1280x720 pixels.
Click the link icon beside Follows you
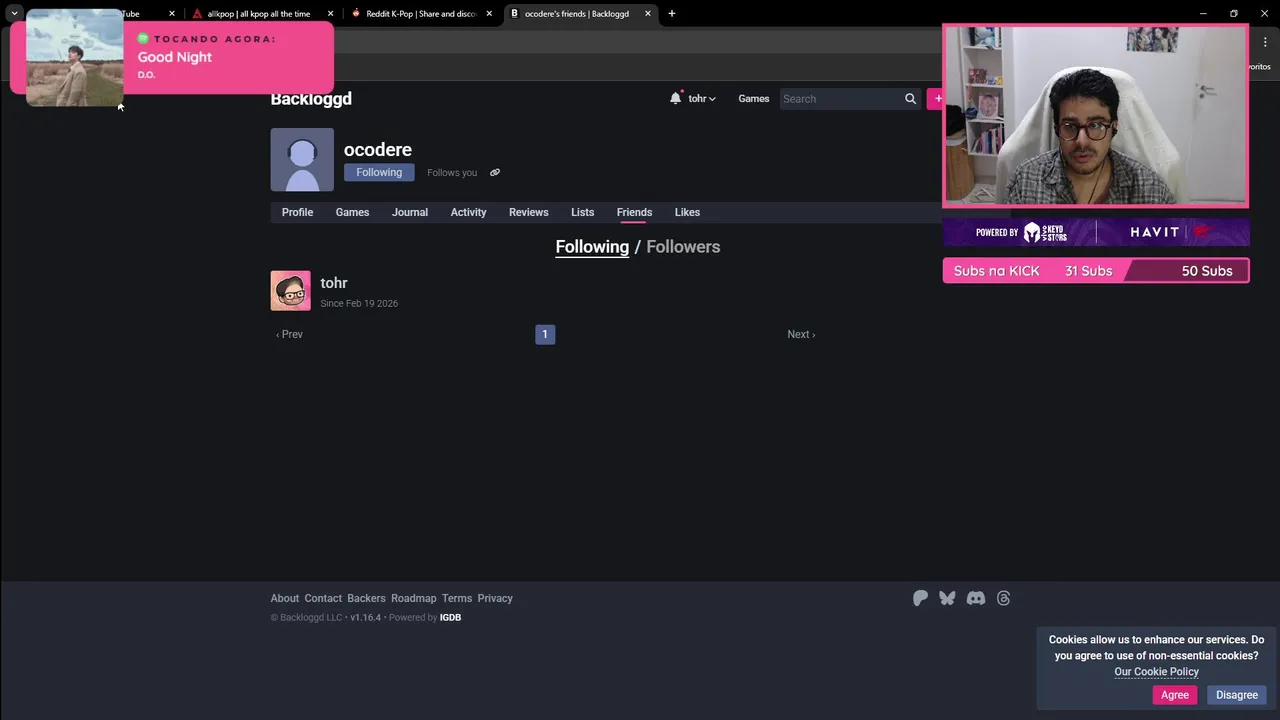tap(494, 172)
